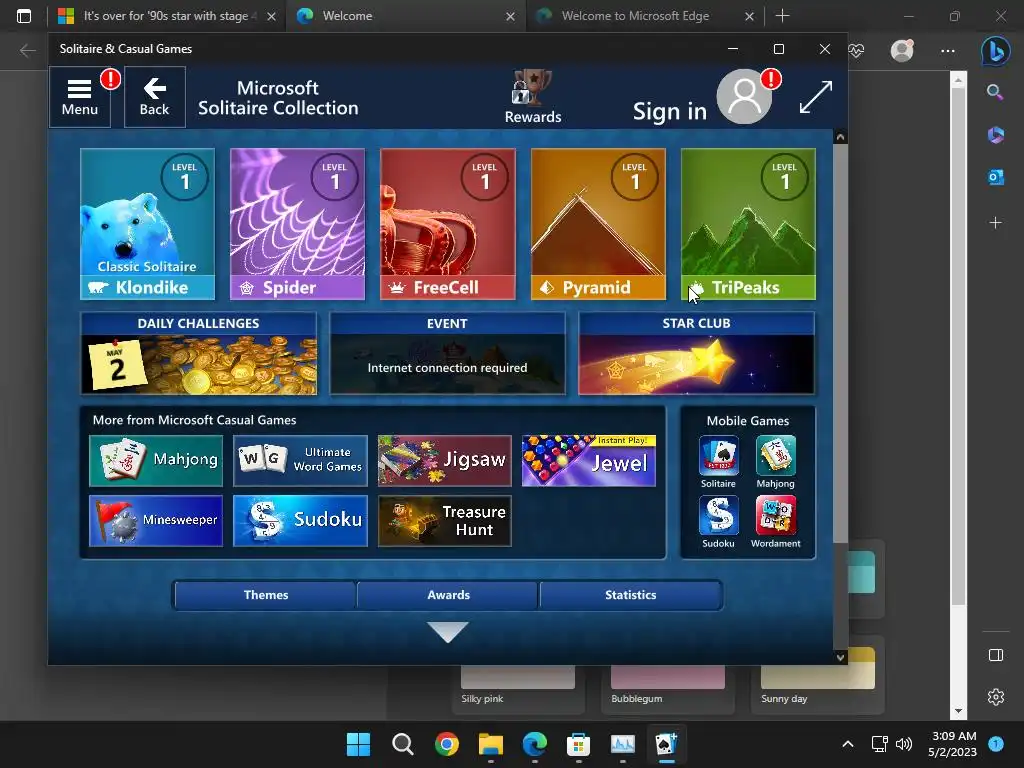The width and height of the screenshot is (1024, 768).
Task: Show hidden system tray icons
Action: 848,744
